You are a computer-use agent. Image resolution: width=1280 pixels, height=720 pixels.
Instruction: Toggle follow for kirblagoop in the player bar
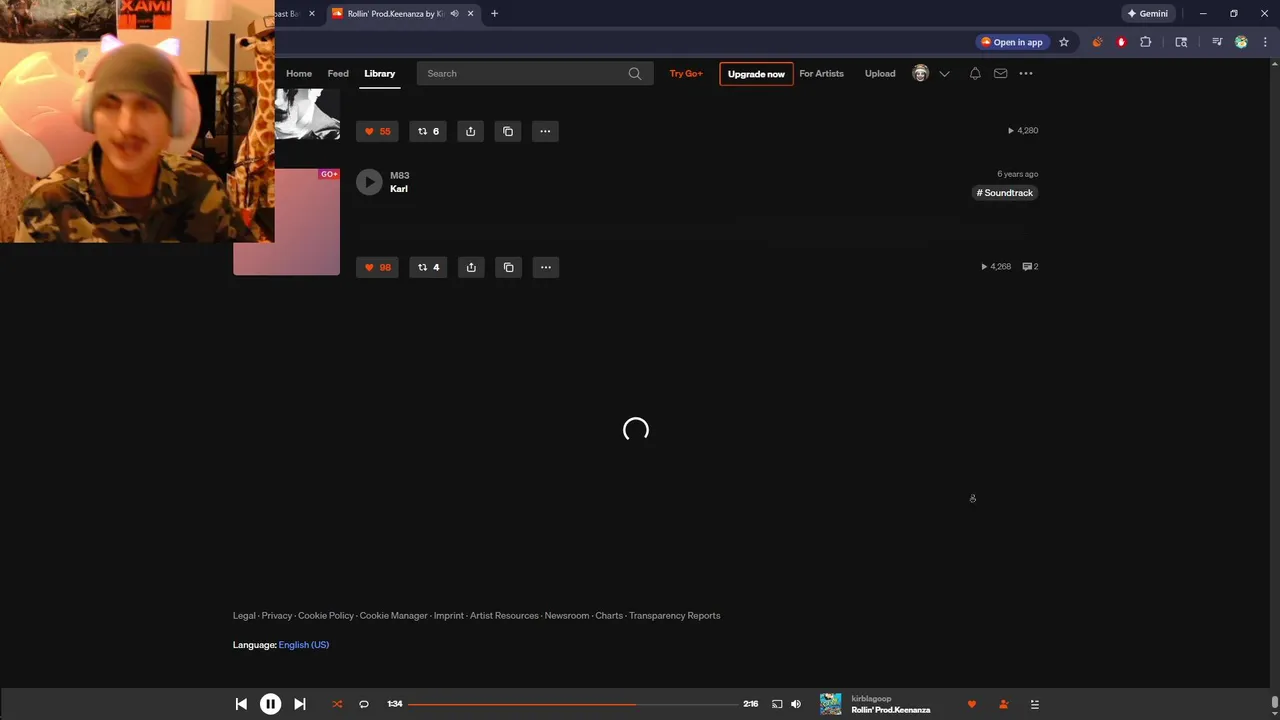pos(1003,704)
